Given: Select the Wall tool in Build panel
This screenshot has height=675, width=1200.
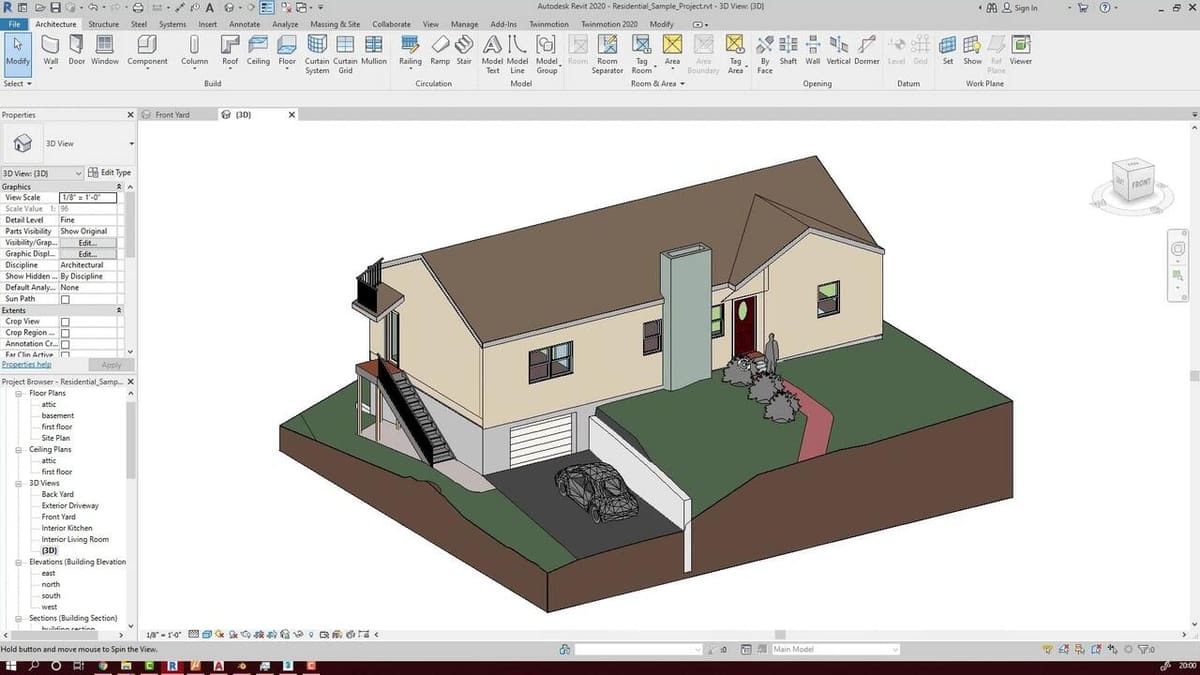Looking at the screenshot, I should click(50, 52).
